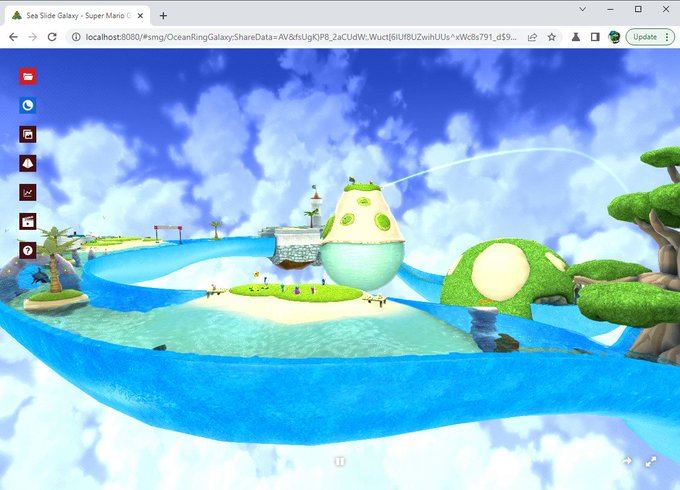Open the games folder panel icon

pos(28,76)
